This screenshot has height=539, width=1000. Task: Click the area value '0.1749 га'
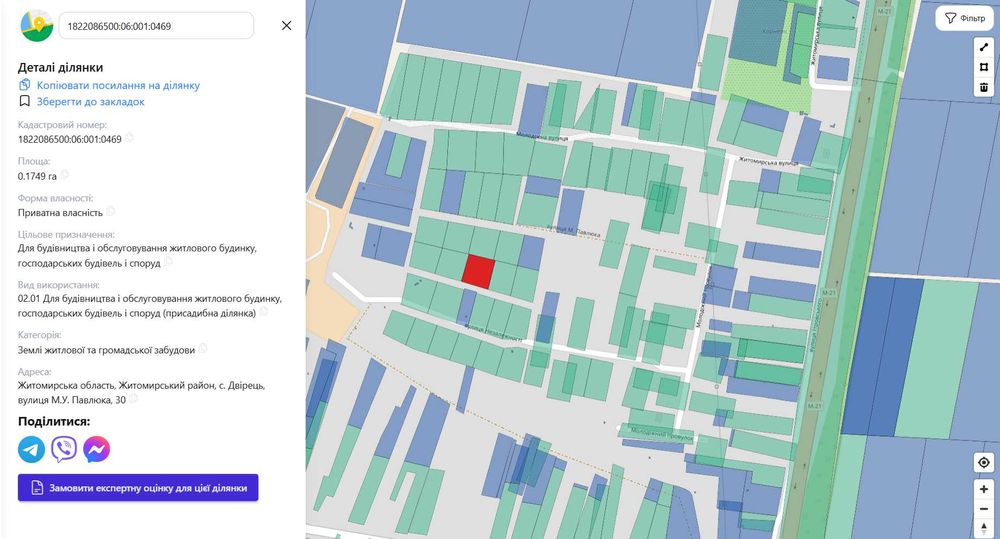tap(37, 176)
